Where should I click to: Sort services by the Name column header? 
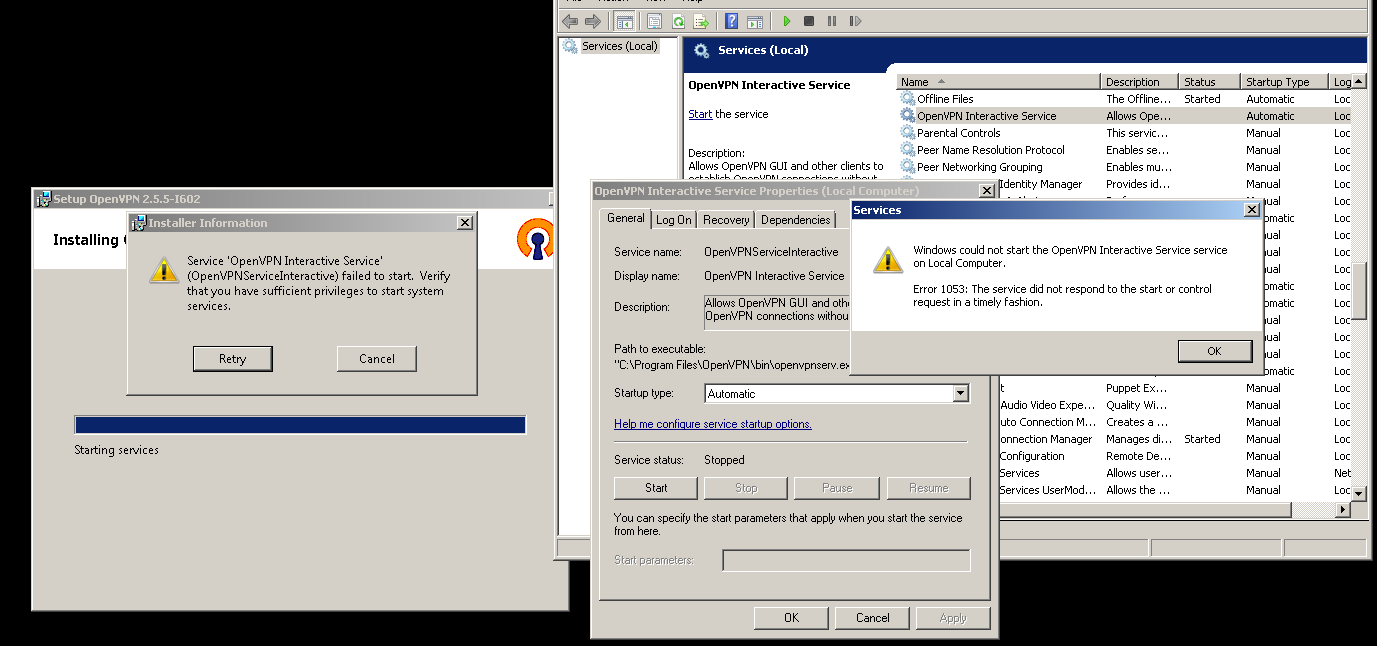point(998,82)
